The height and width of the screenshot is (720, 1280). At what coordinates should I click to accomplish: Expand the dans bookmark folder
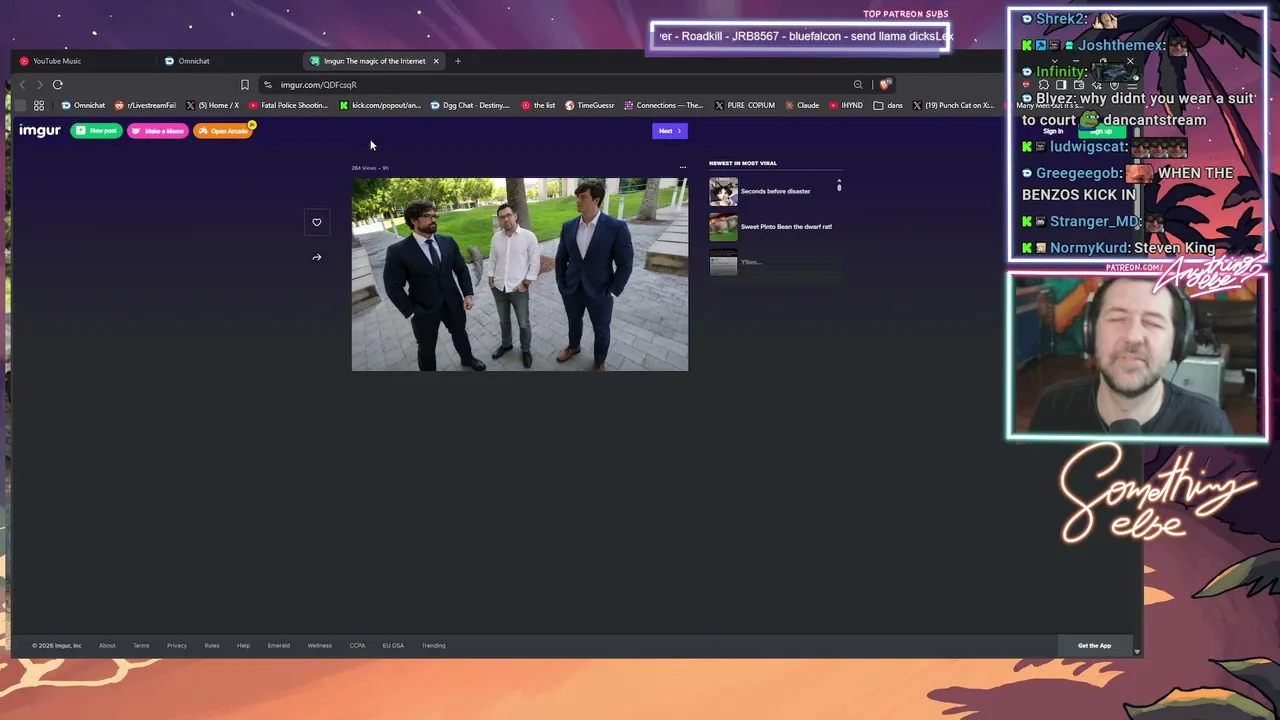(888, 105)
